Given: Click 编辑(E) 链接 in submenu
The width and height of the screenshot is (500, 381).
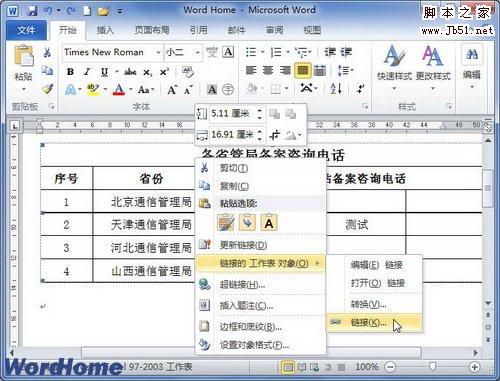Looking at the screenshot, I should point(375,265).
